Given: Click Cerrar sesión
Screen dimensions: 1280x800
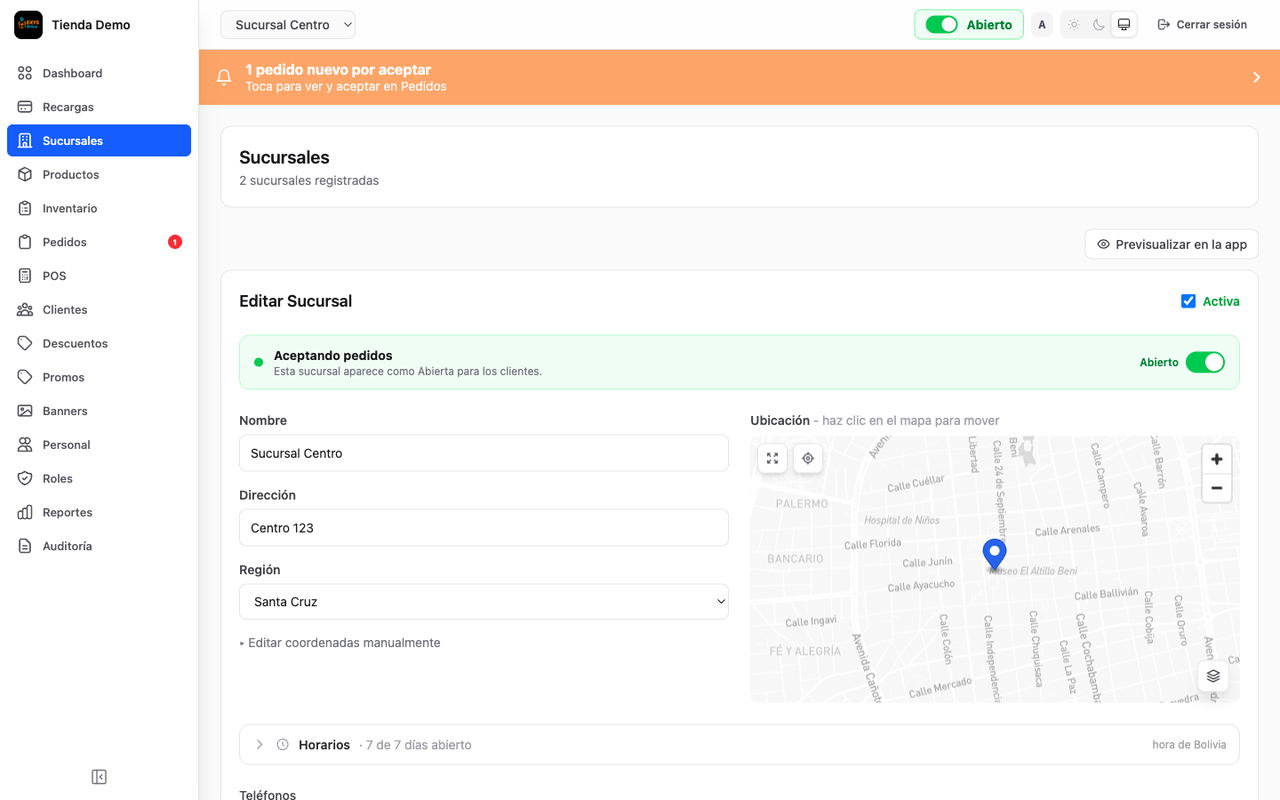Looking at the screenshot, I should (x=1202, y=25).
